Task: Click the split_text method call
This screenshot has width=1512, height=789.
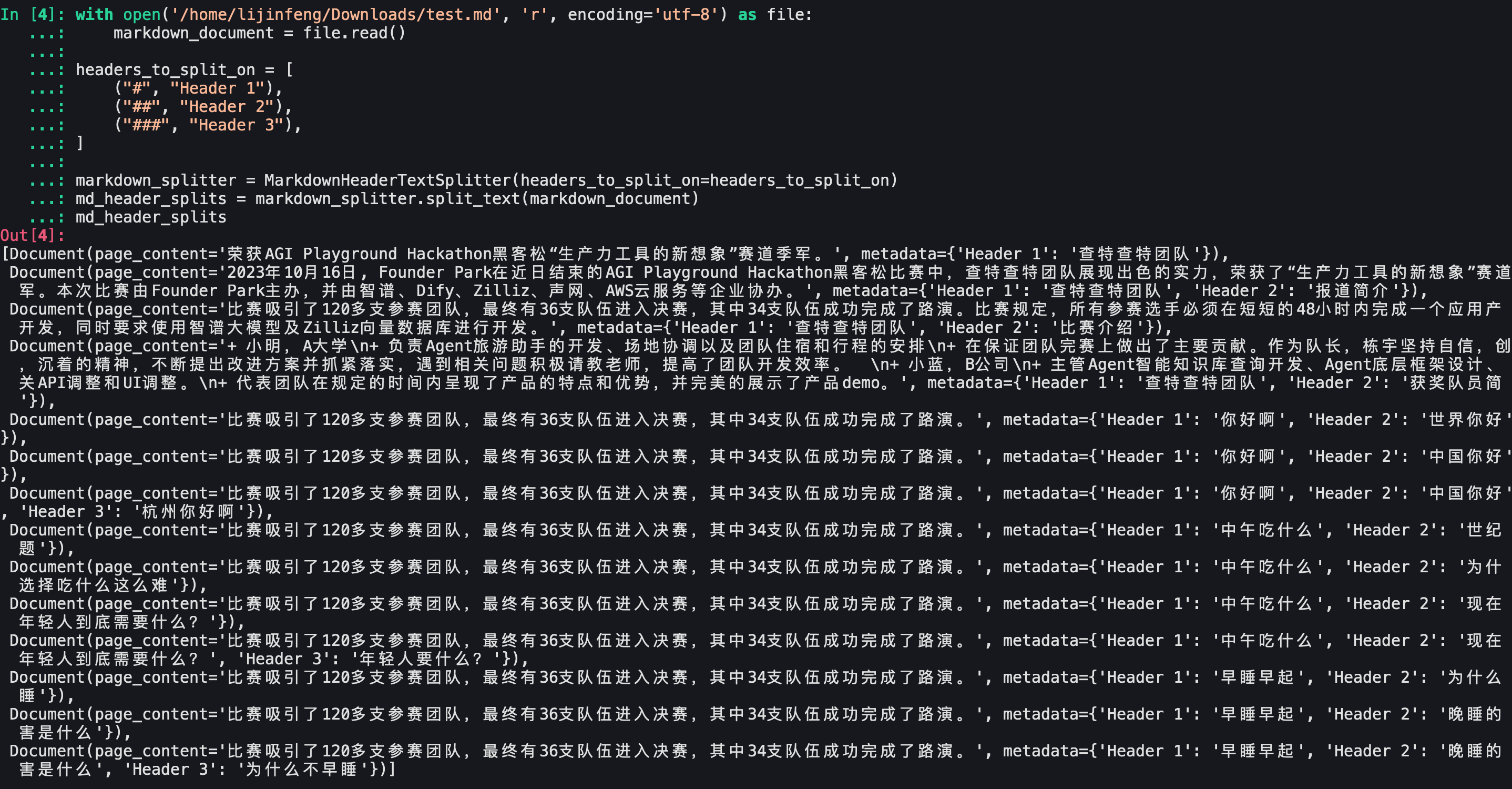Action: (x=473, y=198)
